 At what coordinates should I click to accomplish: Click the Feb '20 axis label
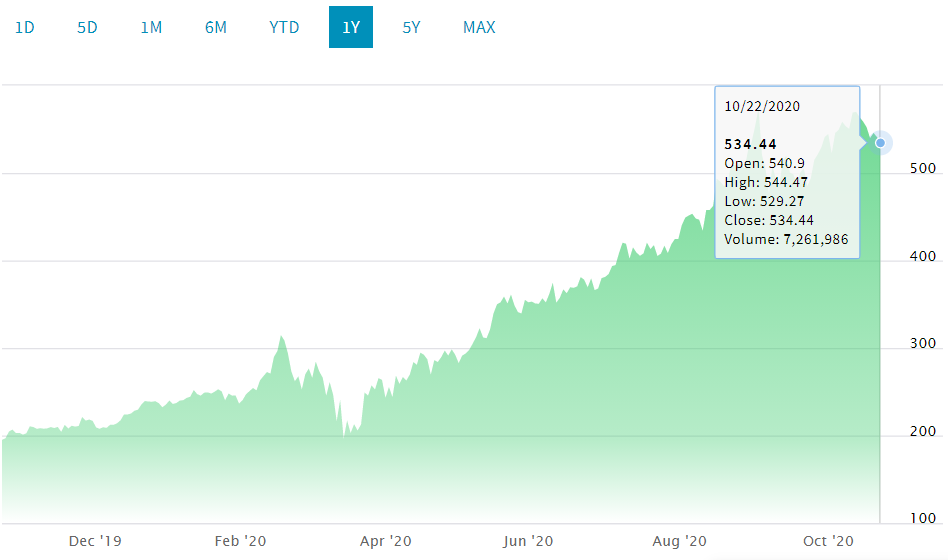coord(241,541)
